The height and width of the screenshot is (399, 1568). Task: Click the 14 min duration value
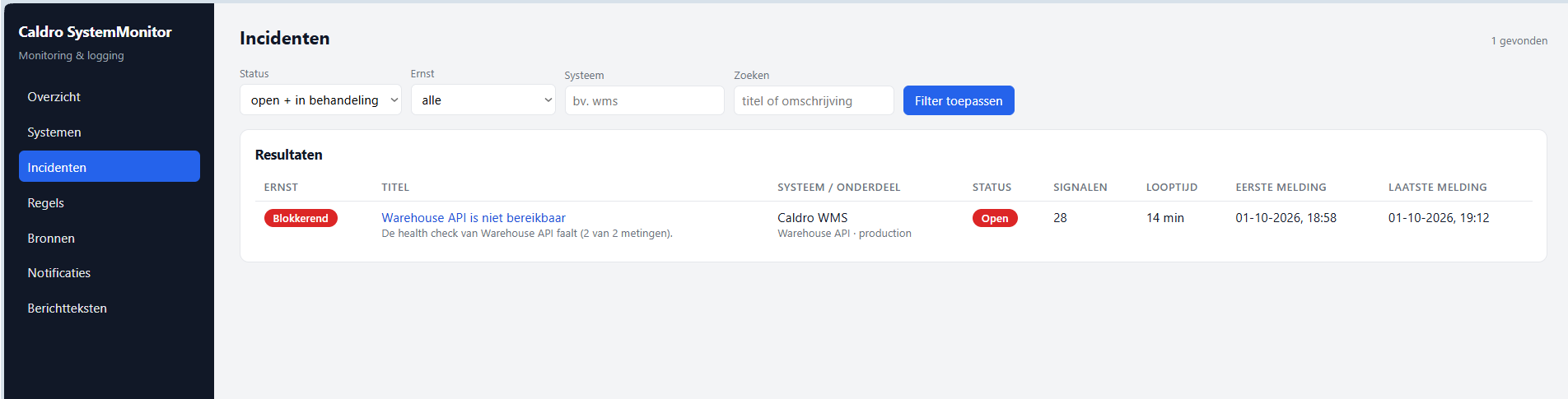pos(1164,218)
